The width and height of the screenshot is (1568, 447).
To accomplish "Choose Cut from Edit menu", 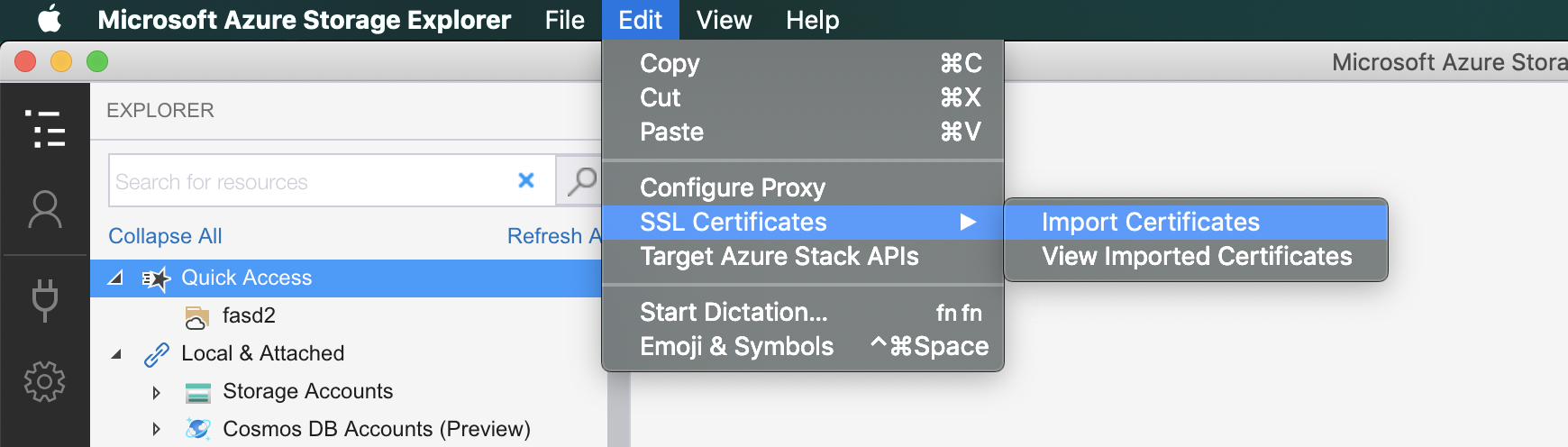I will (x=802, y=97).
